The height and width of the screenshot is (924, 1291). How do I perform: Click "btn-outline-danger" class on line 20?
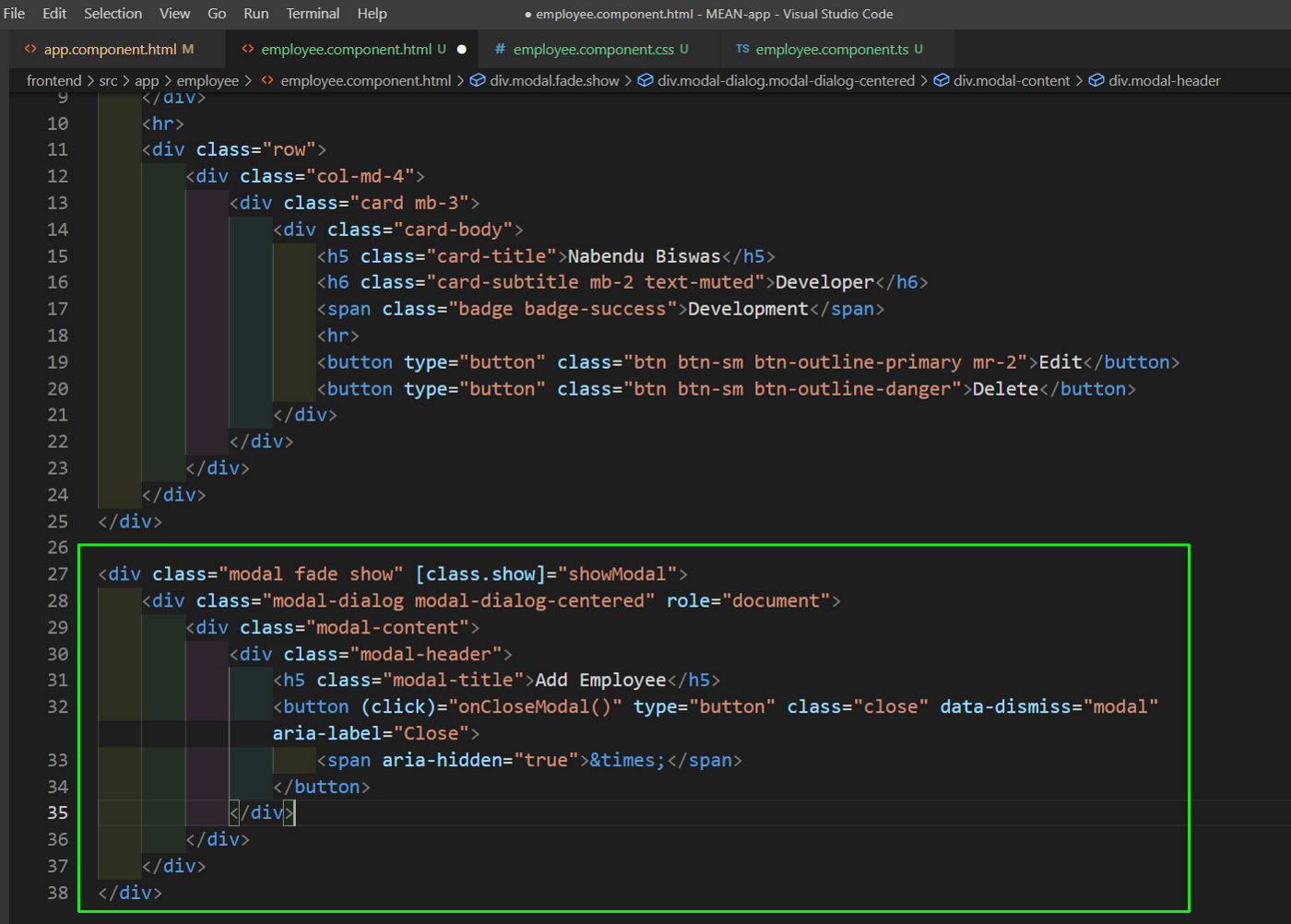[852, 389]
